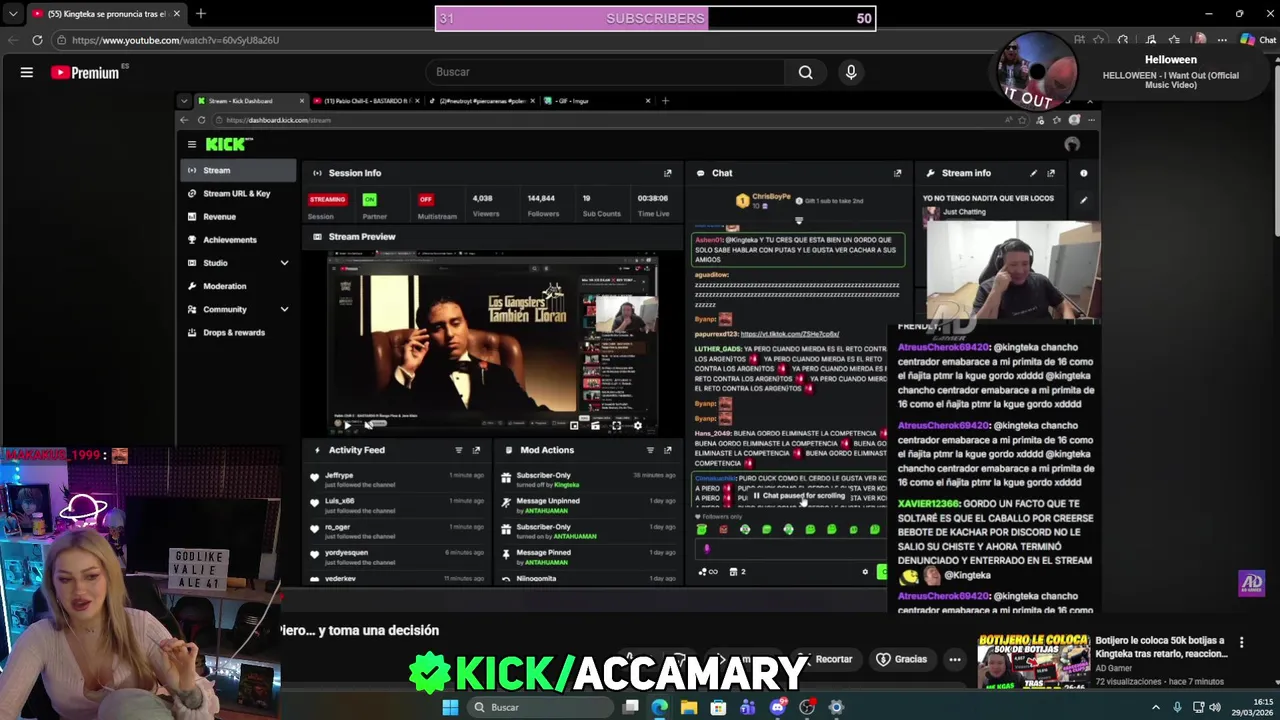The height and width of the screenshot is (720, 1280).
Task: Click the Stream Preview thumbnail
Action: (492, 344)
